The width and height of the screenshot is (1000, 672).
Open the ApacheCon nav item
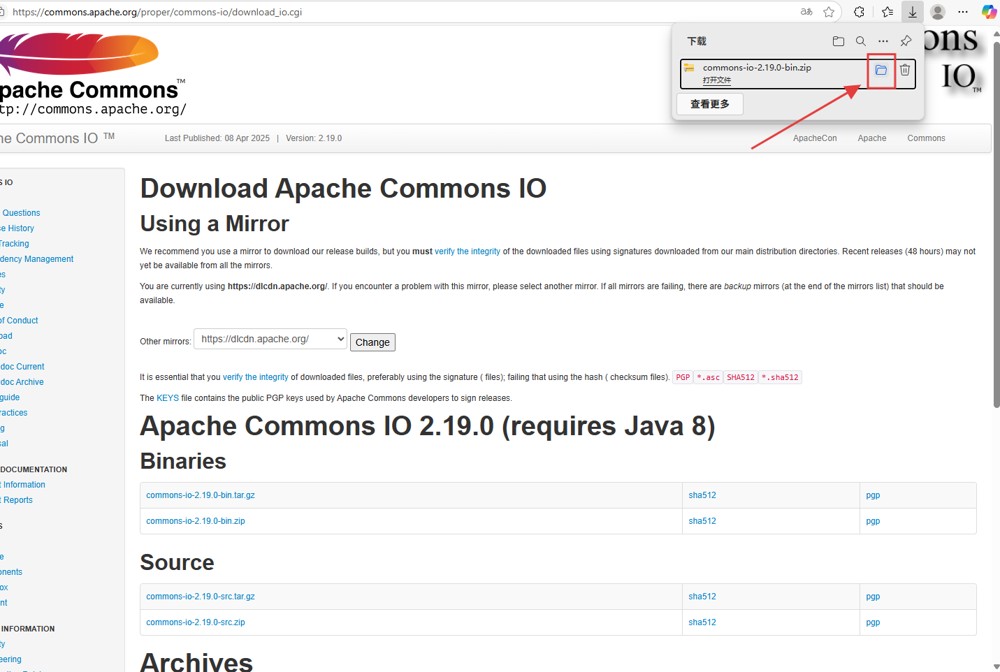point(814,138)
